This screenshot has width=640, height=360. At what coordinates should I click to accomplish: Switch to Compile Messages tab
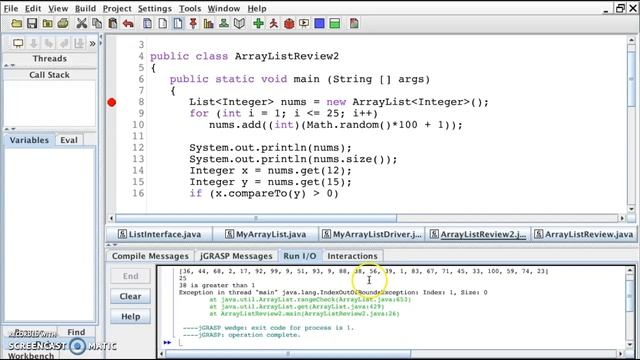[x=150, y=256]
